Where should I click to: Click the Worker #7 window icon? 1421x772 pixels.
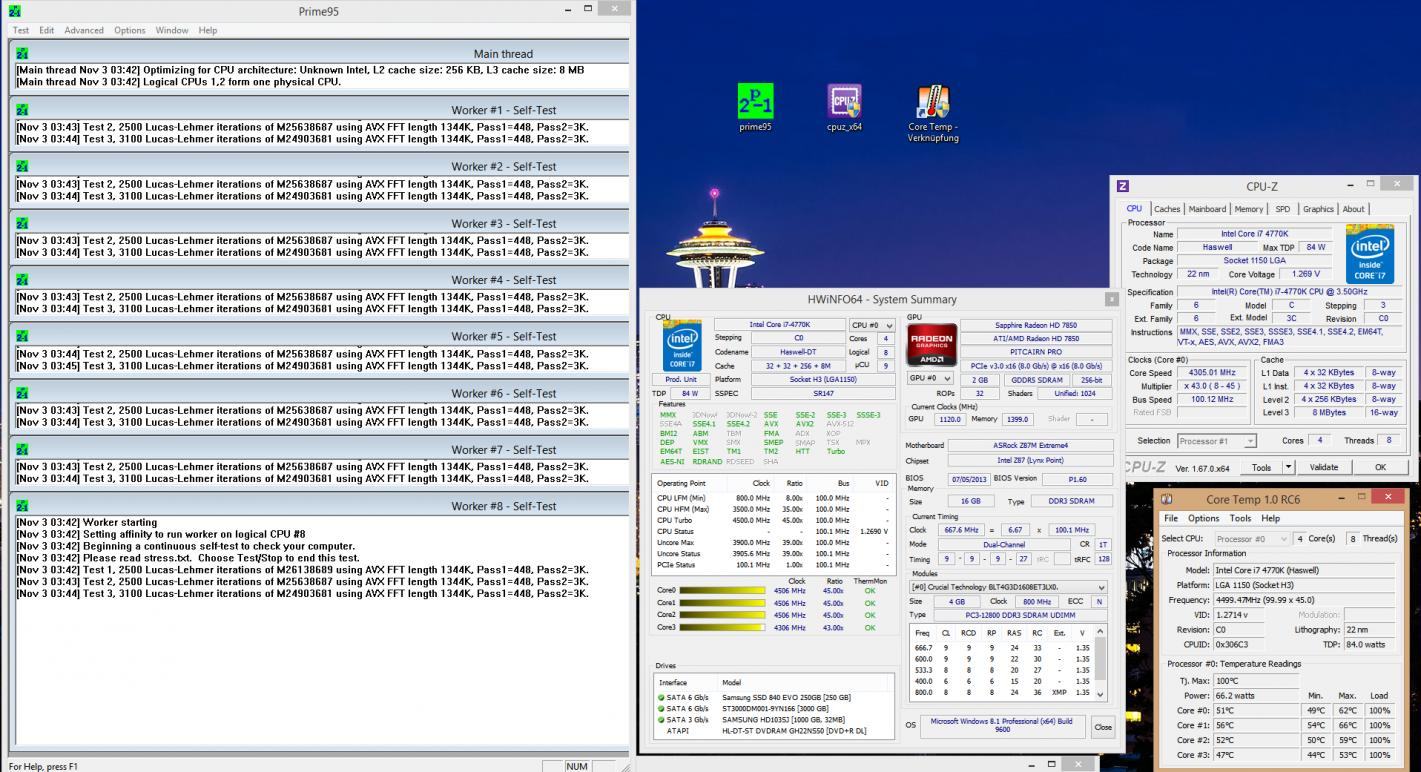pos(22,450)
